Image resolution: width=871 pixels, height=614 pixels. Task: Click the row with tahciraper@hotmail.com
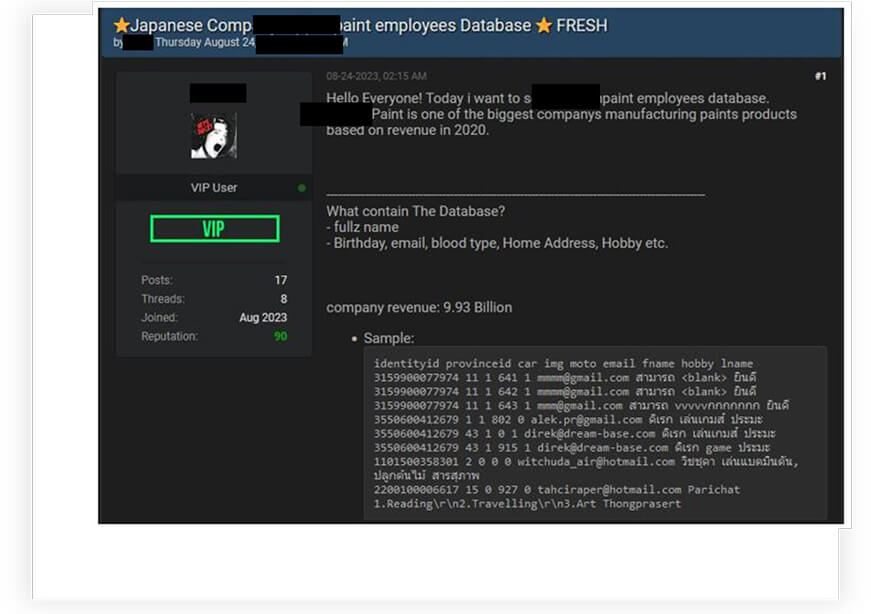[557, 490]
